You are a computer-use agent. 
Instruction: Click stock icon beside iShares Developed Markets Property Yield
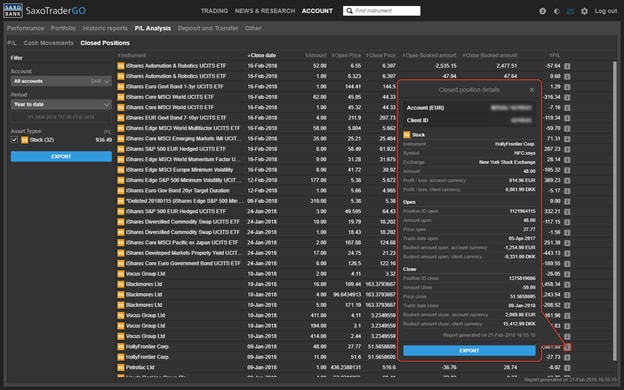click(x=121, y=253)
